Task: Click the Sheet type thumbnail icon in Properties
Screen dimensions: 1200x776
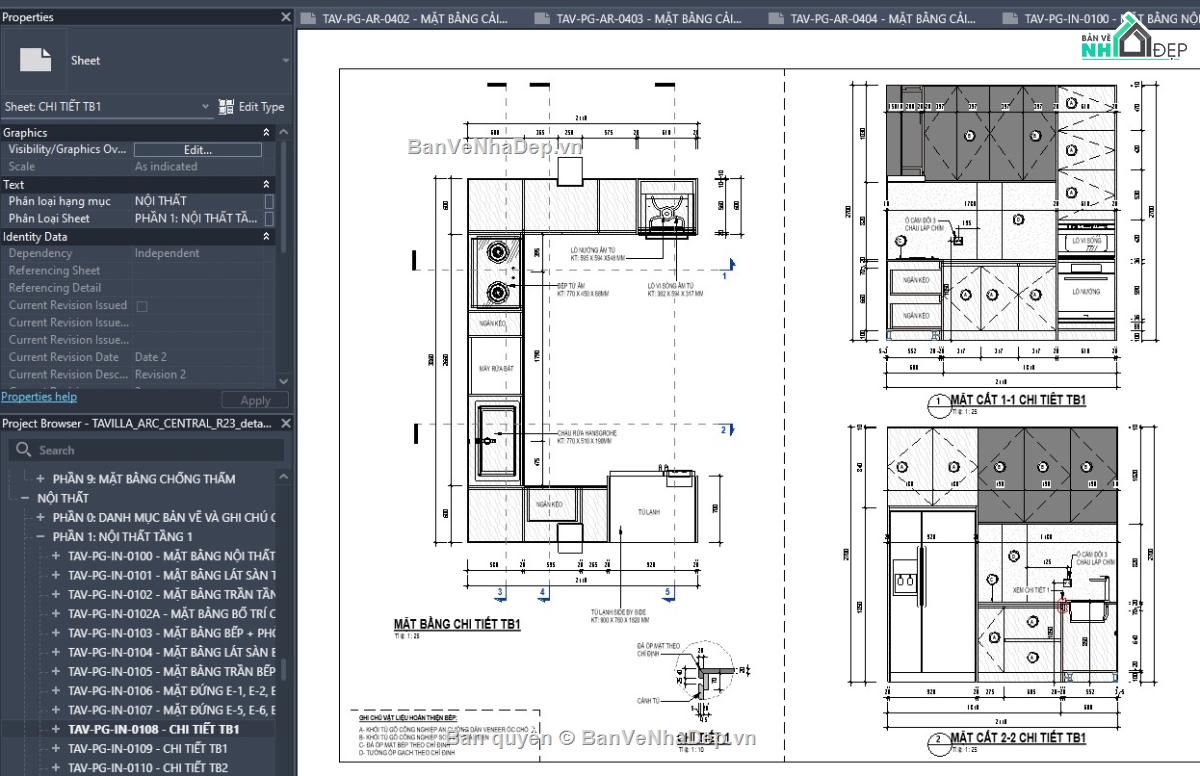Action: pos(36,60)
